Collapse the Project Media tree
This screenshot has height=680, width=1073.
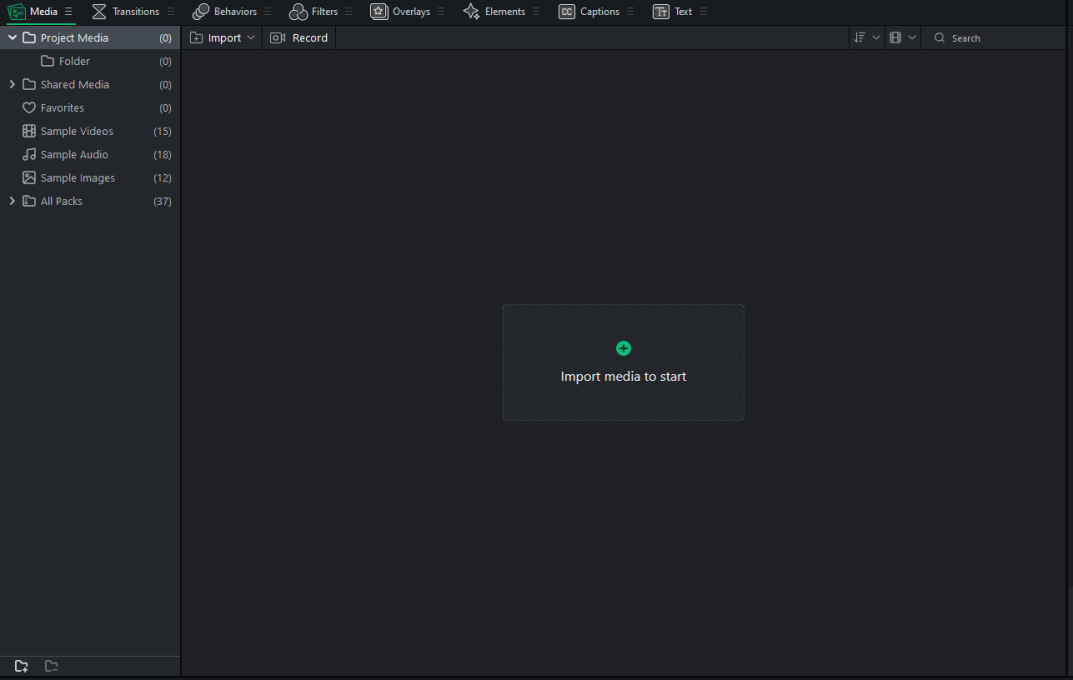[x=12, y=38]
